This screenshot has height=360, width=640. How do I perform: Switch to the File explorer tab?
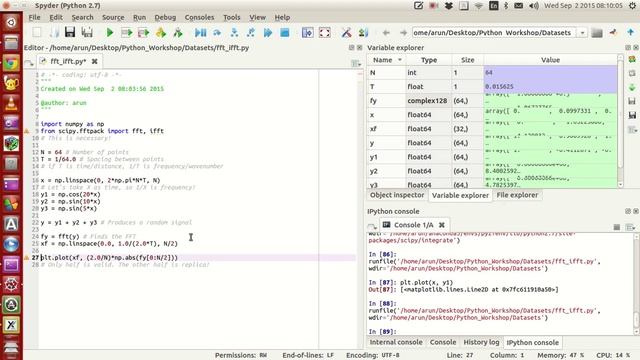tap(517, 195)
